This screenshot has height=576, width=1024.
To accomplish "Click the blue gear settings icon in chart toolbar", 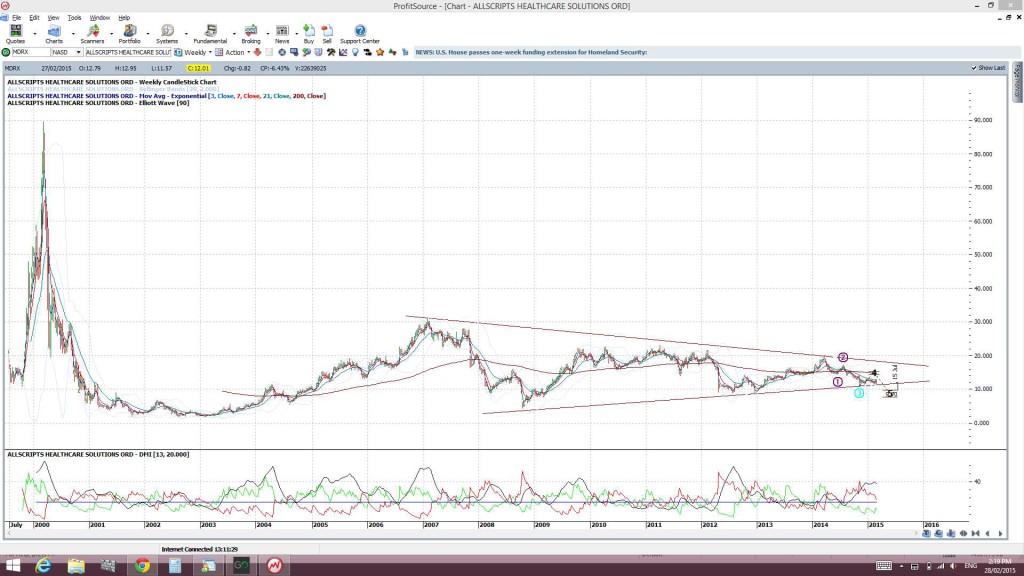I will coord(282,52).
